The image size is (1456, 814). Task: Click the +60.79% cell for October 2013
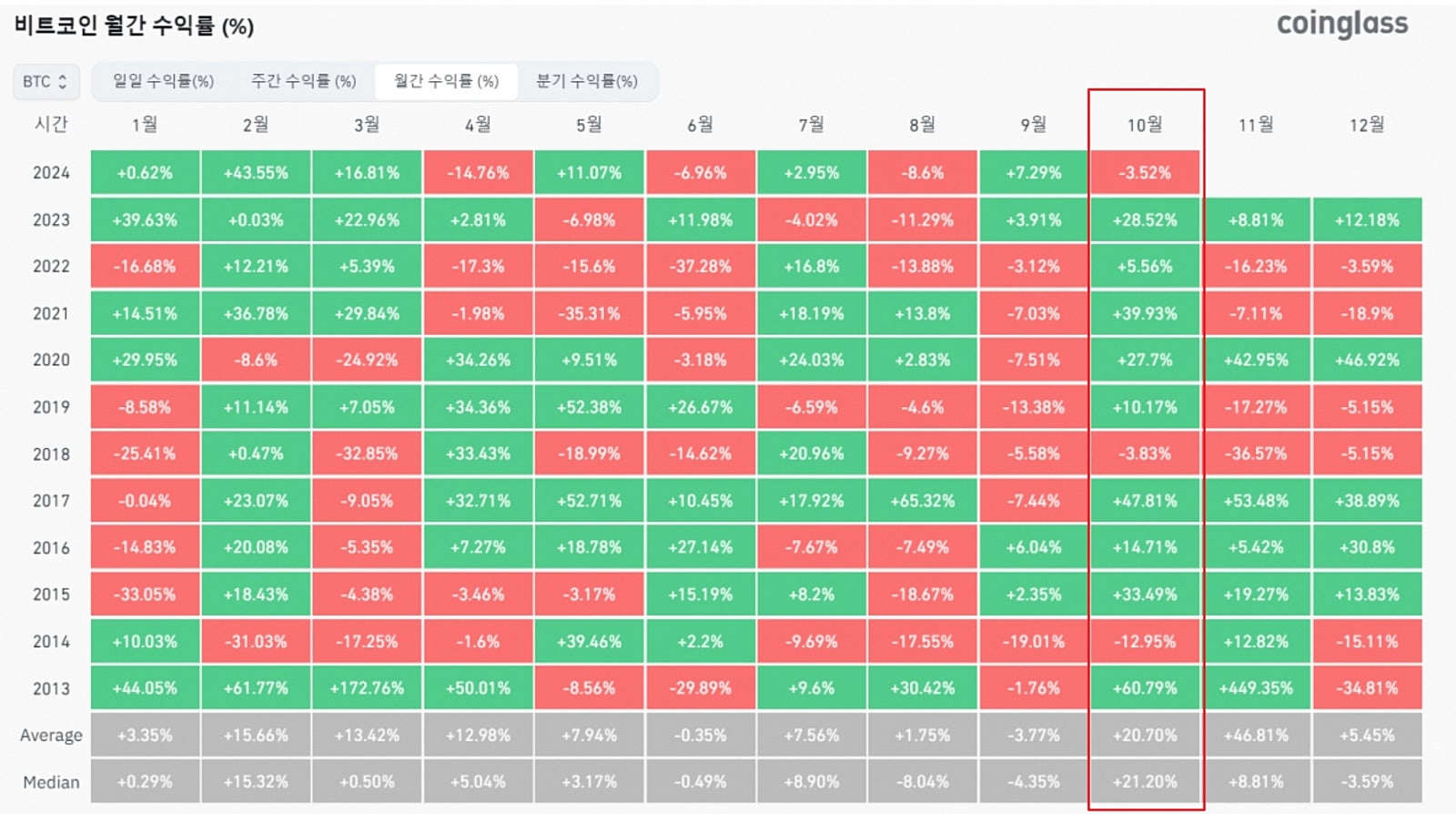(1145, 688)
